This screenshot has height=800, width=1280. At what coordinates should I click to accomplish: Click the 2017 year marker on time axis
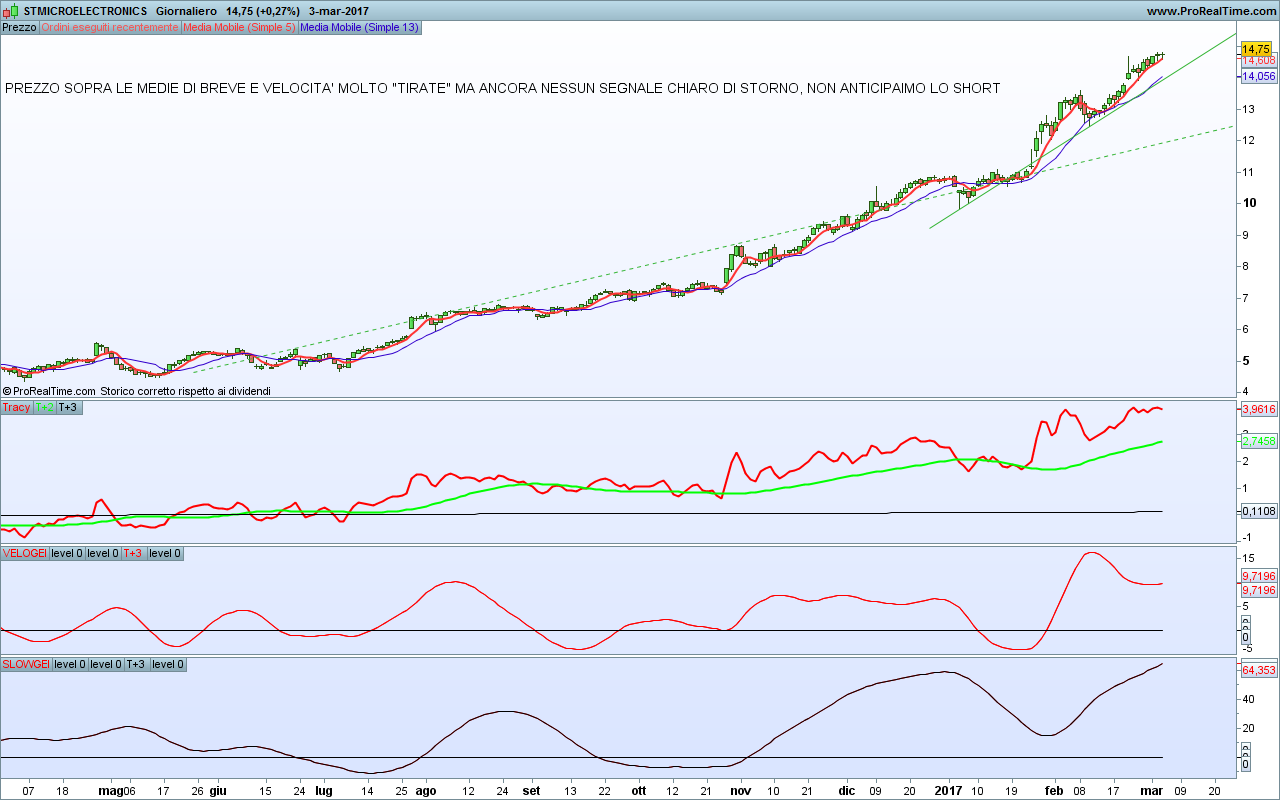pos(947,790)
